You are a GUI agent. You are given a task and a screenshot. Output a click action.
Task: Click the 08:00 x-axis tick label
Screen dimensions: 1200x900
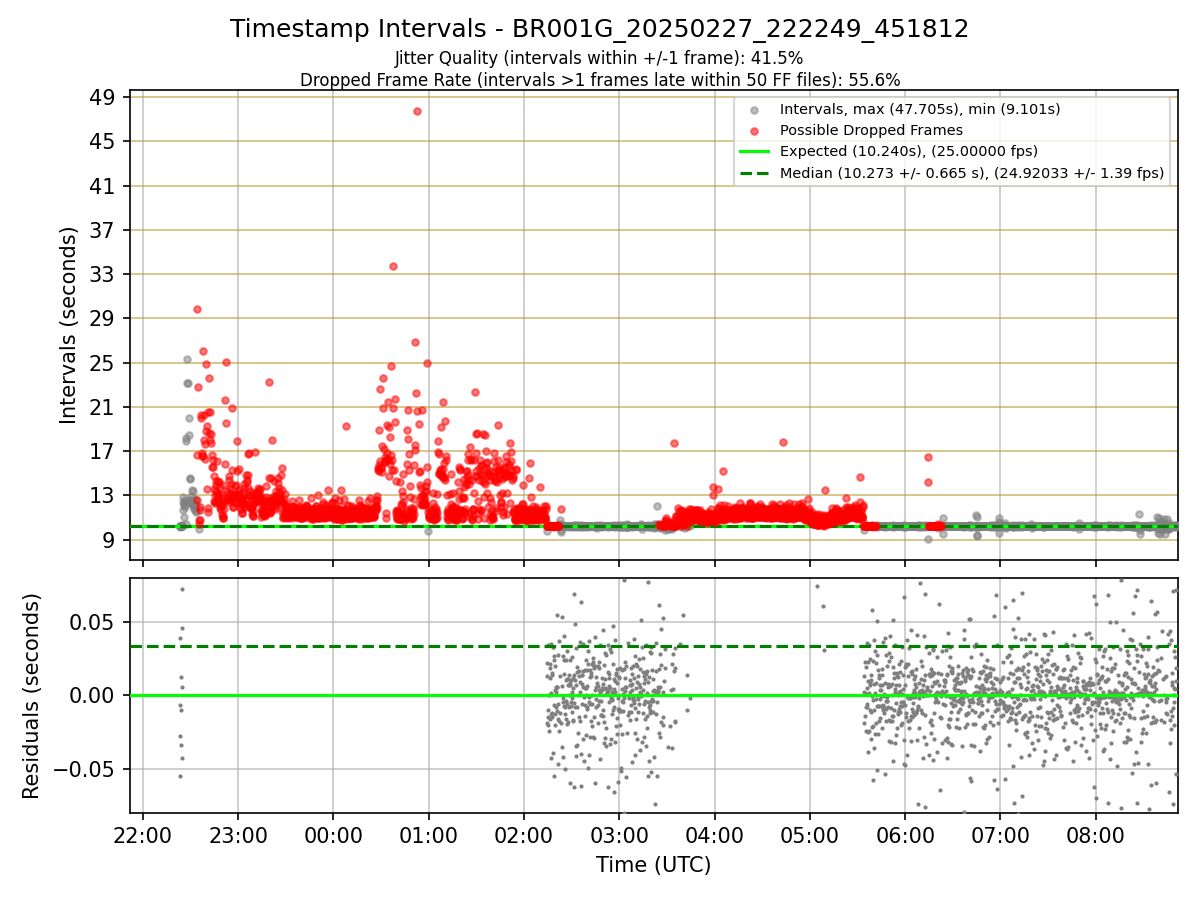(x=1095, y=836)
